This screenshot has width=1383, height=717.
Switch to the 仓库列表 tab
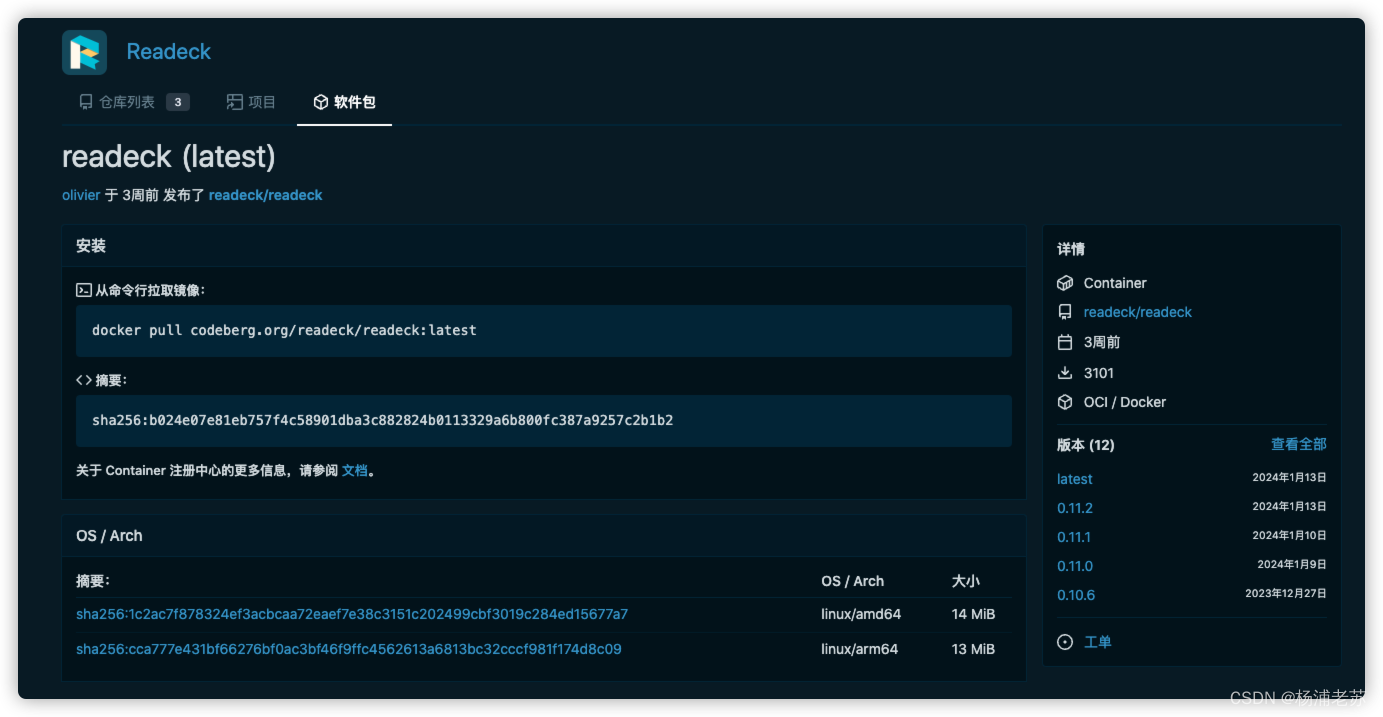pos(134,102)
